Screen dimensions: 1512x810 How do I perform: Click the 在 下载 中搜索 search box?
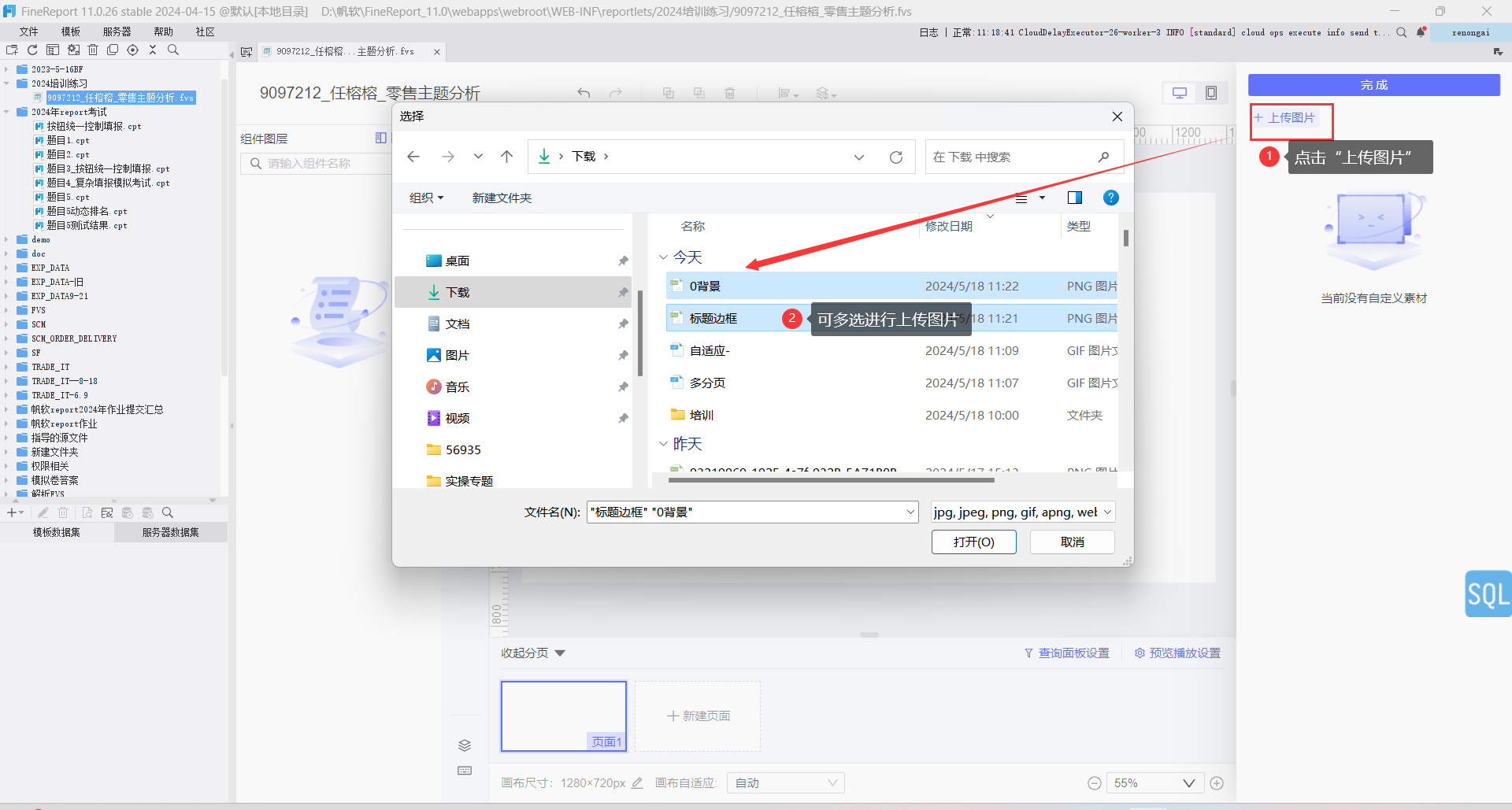coord(1024,157)
